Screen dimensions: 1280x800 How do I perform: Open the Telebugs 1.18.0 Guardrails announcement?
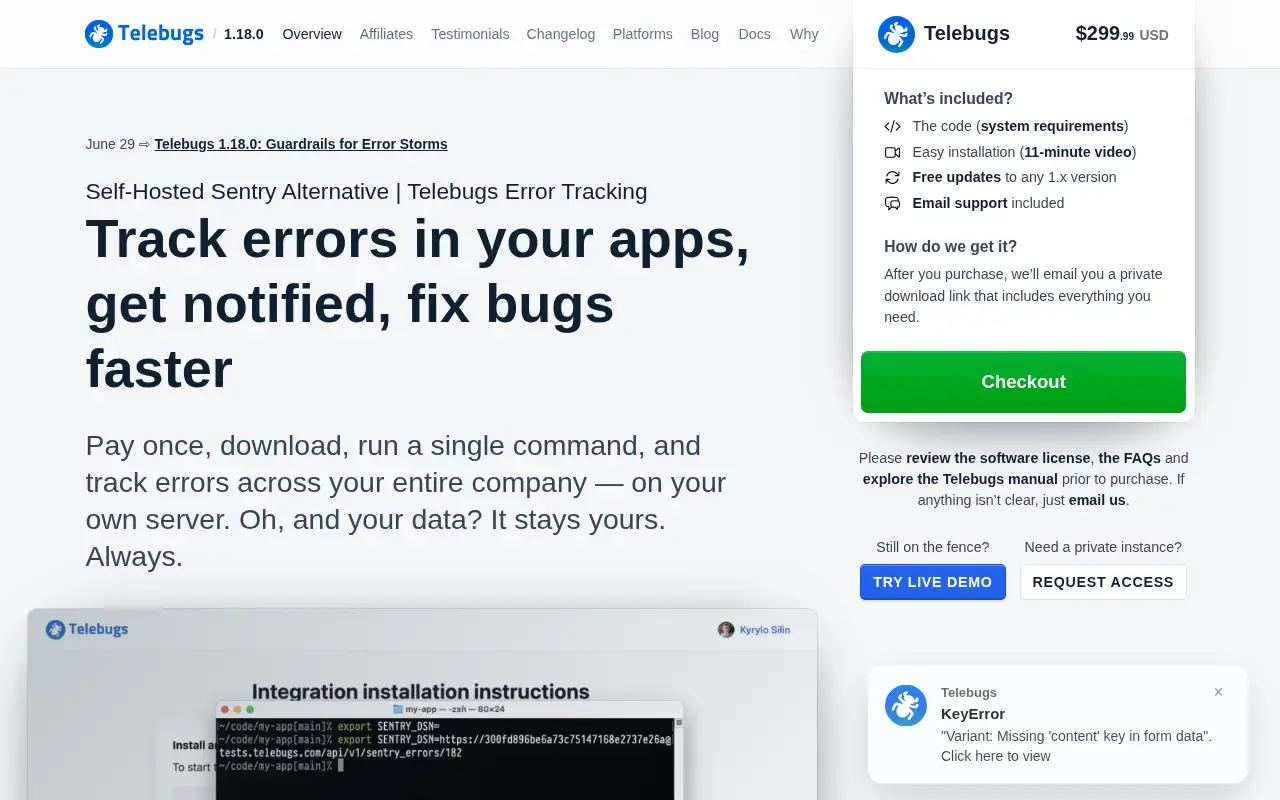(301, 144)
